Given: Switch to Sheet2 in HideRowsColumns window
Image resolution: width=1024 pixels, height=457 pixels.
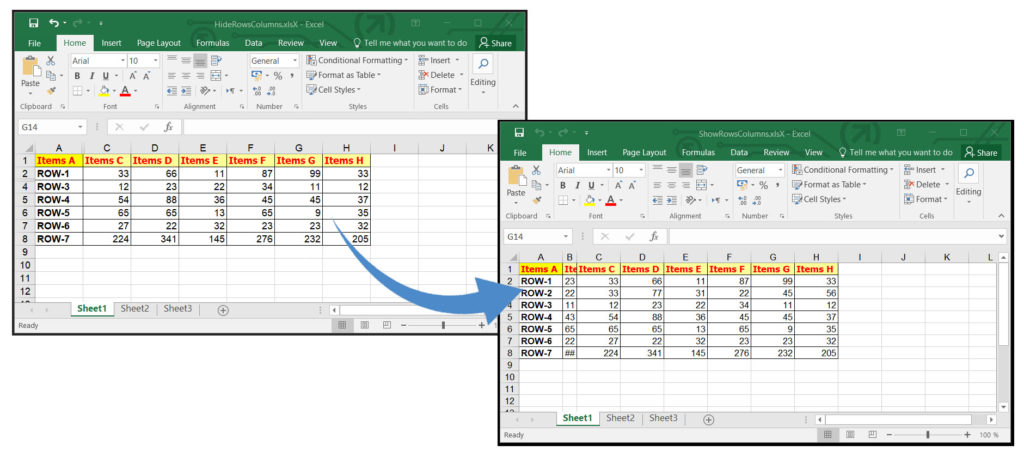Looking at the screenshot, I should 134,309.
